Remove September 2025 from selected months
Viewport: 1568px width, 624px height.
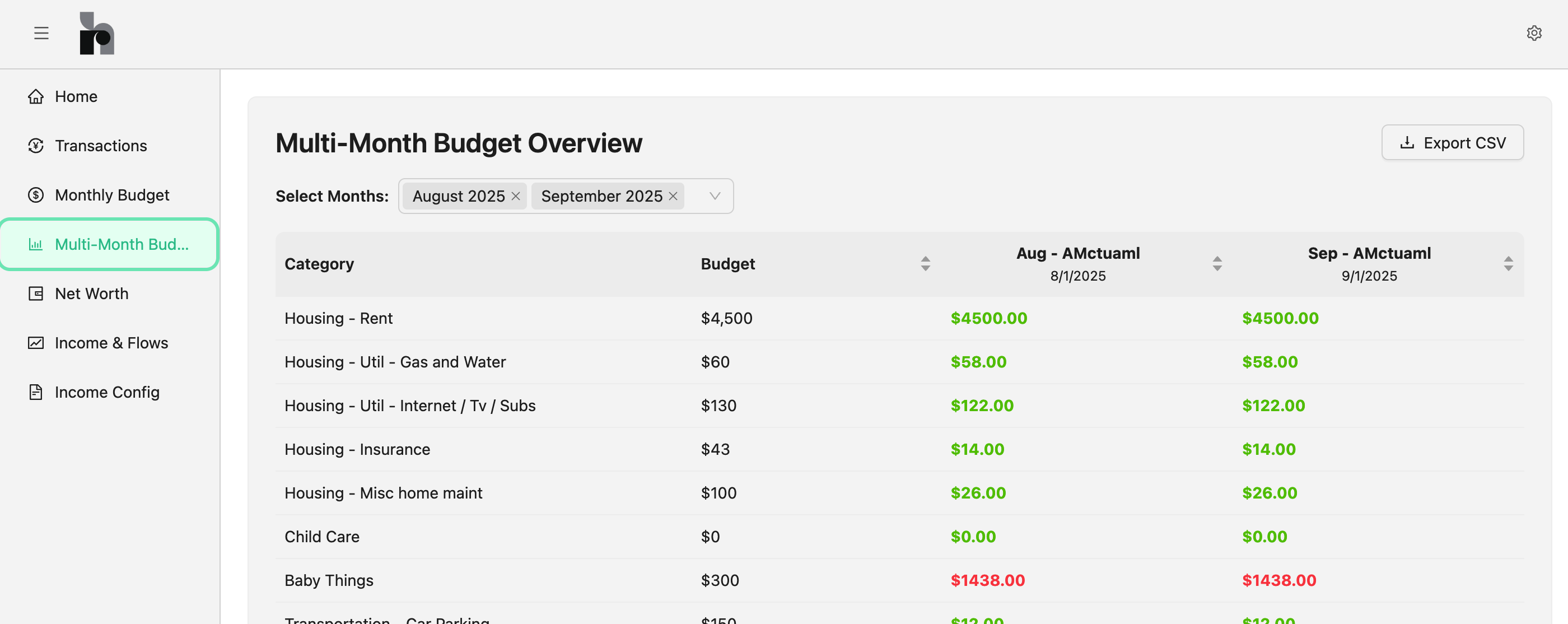(x=673, y=196)
